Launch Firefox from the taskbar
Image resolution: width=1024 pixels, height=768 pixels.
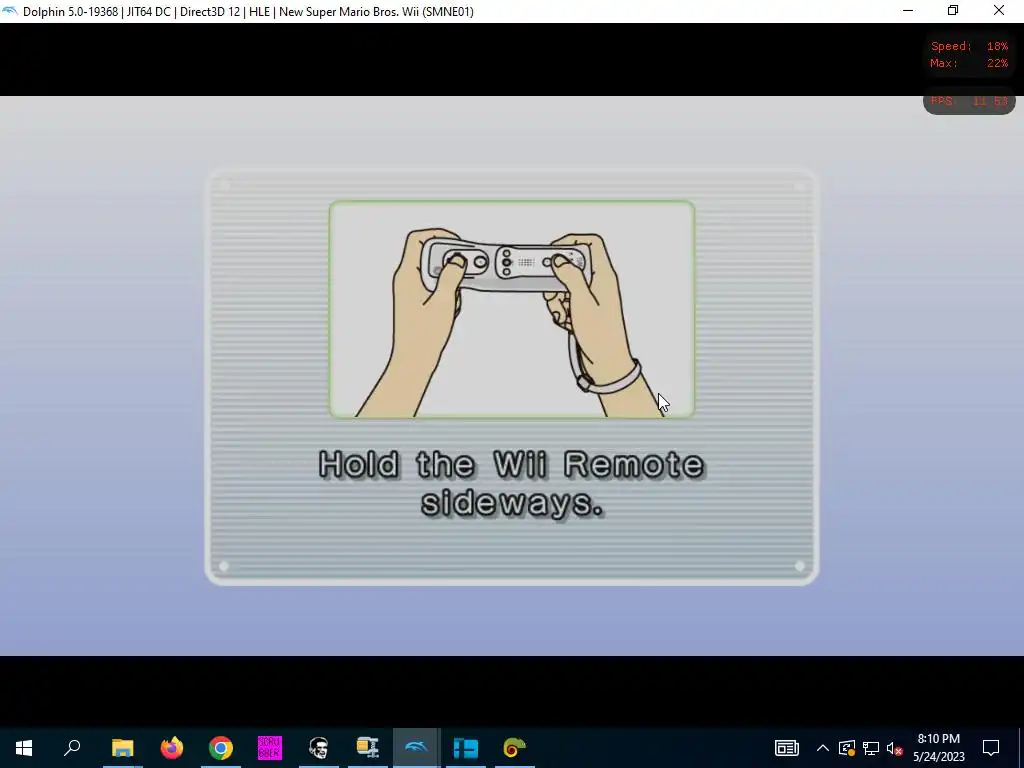tap(172, 748)
